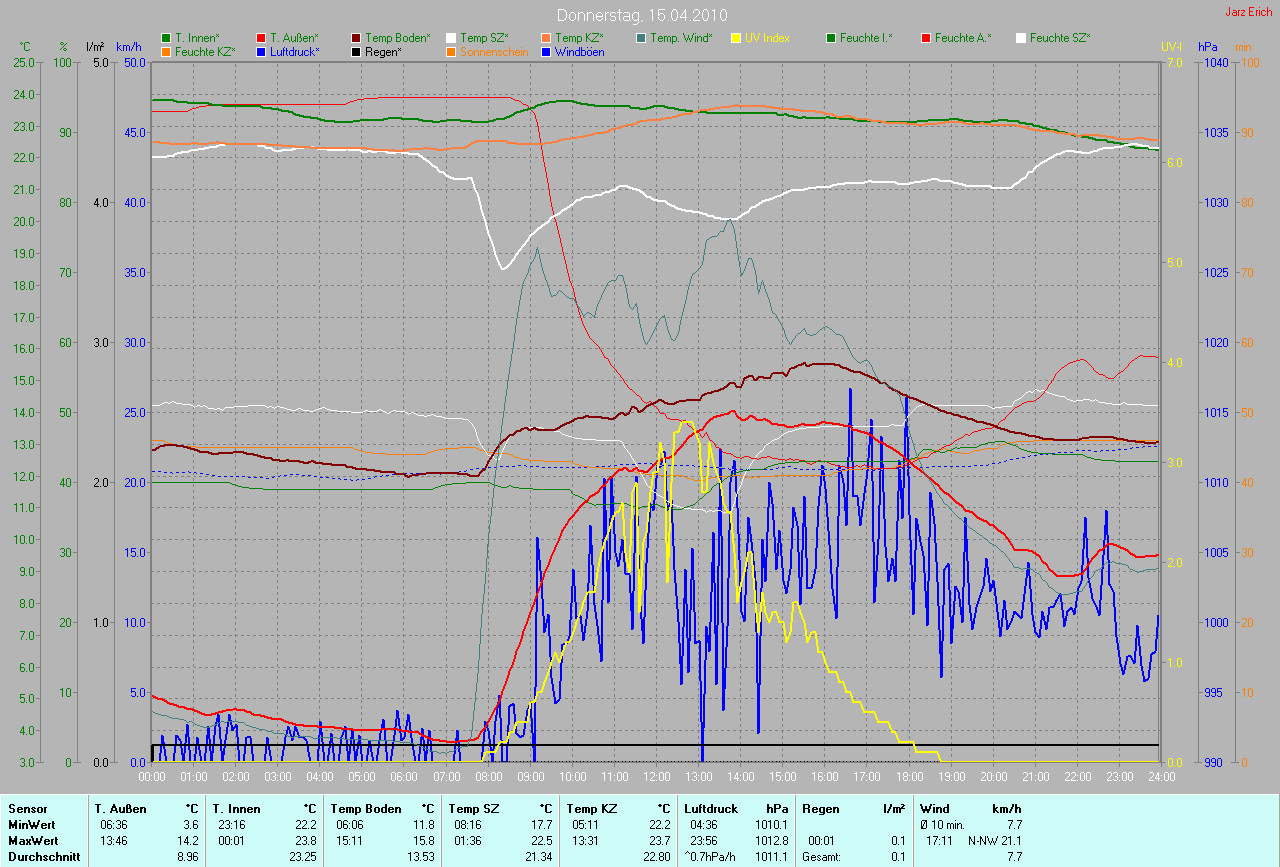This screenshot has width=1280, height=867.
Task: Click the 'hPa' right axis unit label
Action: pos(1208,47)
